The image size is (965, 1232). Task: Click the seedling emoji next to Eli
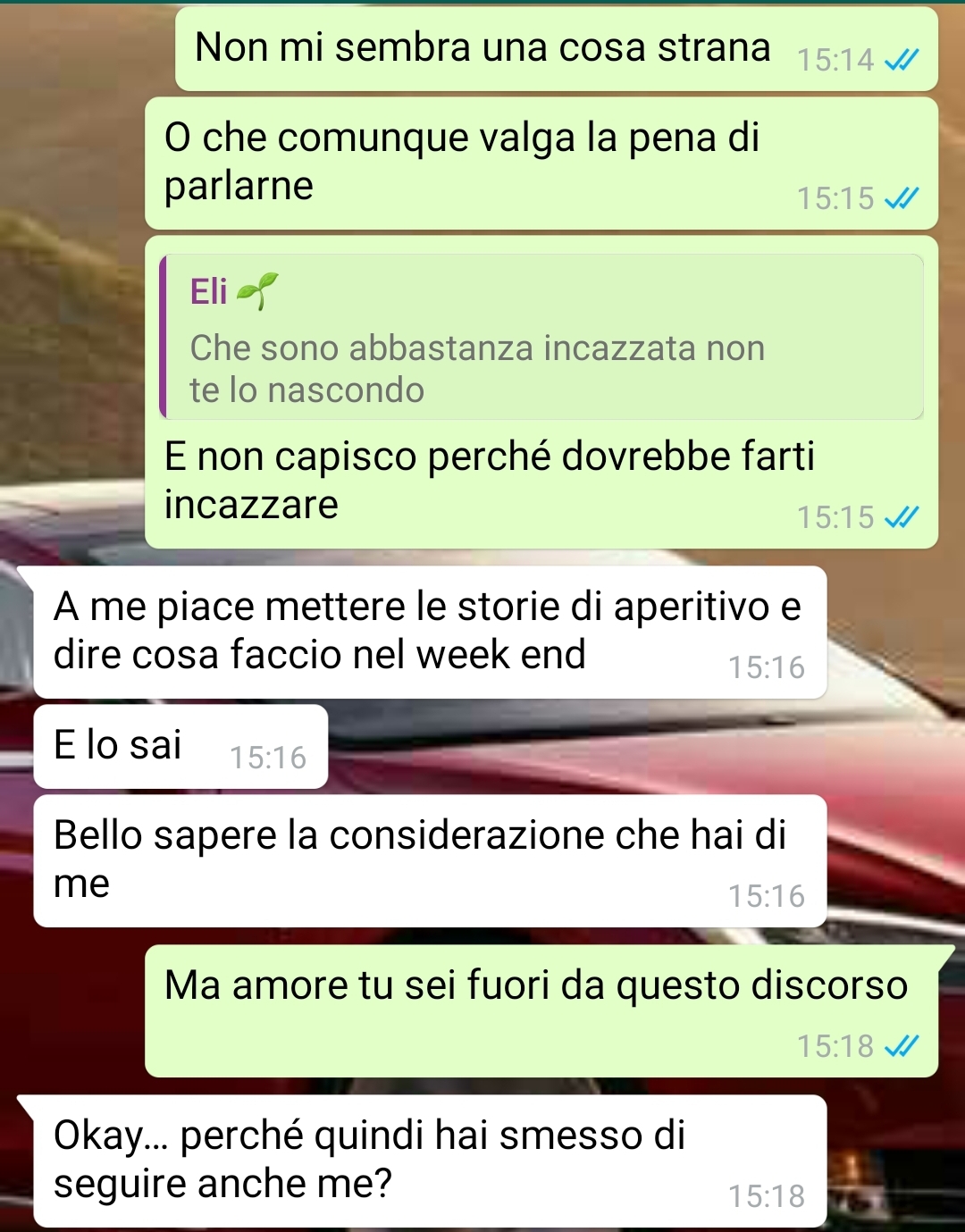pos(258,291)
